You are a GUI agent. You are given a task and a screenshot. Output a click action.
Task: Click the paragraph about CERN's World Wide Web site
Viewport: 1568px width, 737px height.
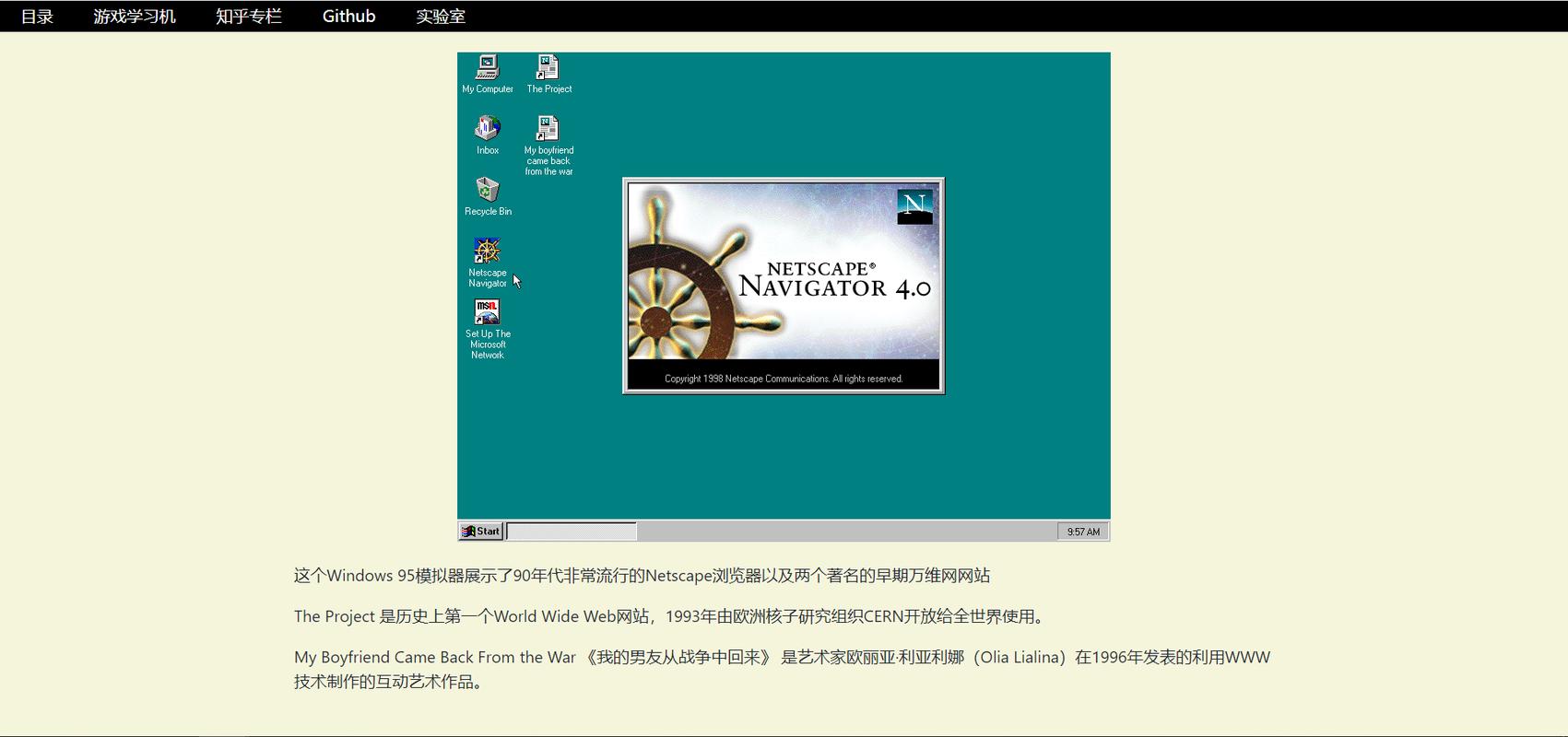pos(668,616)
